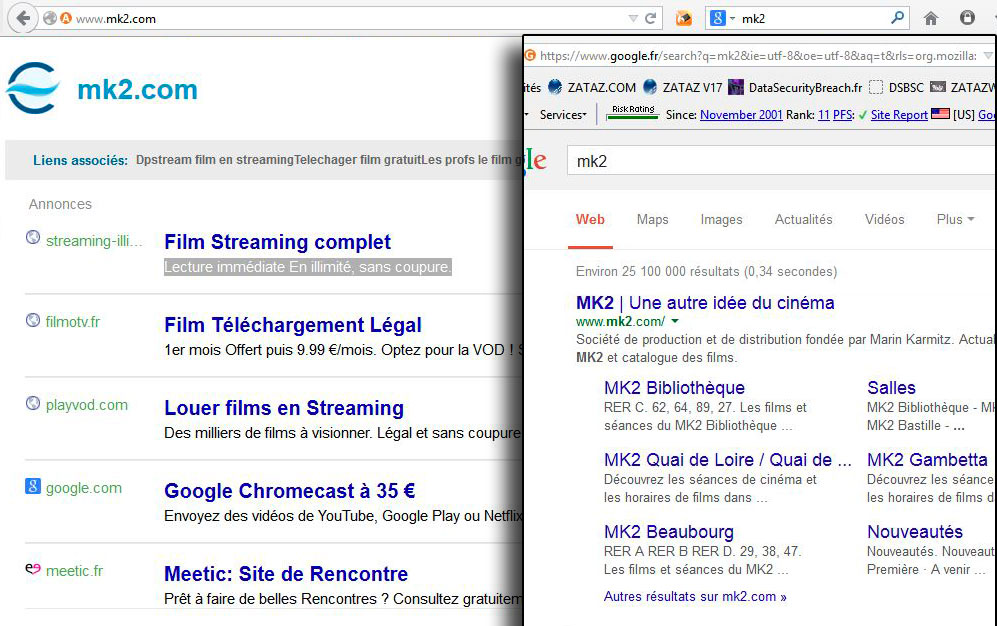Open DSBSC bookmark
Viewport: 997px width, 626px height.
click(897, 87)
